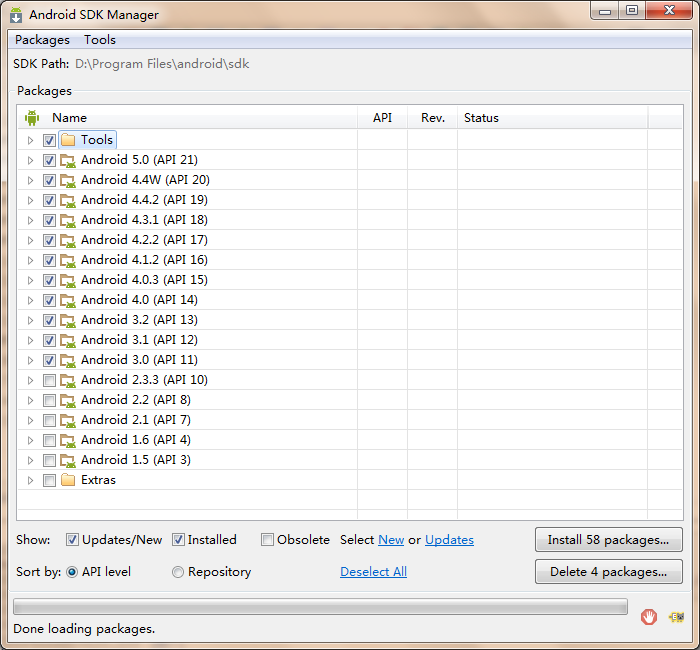Select the Android 3.1 (API 12) row label
Image resolution: width=700 pixels, height=650 pixels.
tap(139, 340)
